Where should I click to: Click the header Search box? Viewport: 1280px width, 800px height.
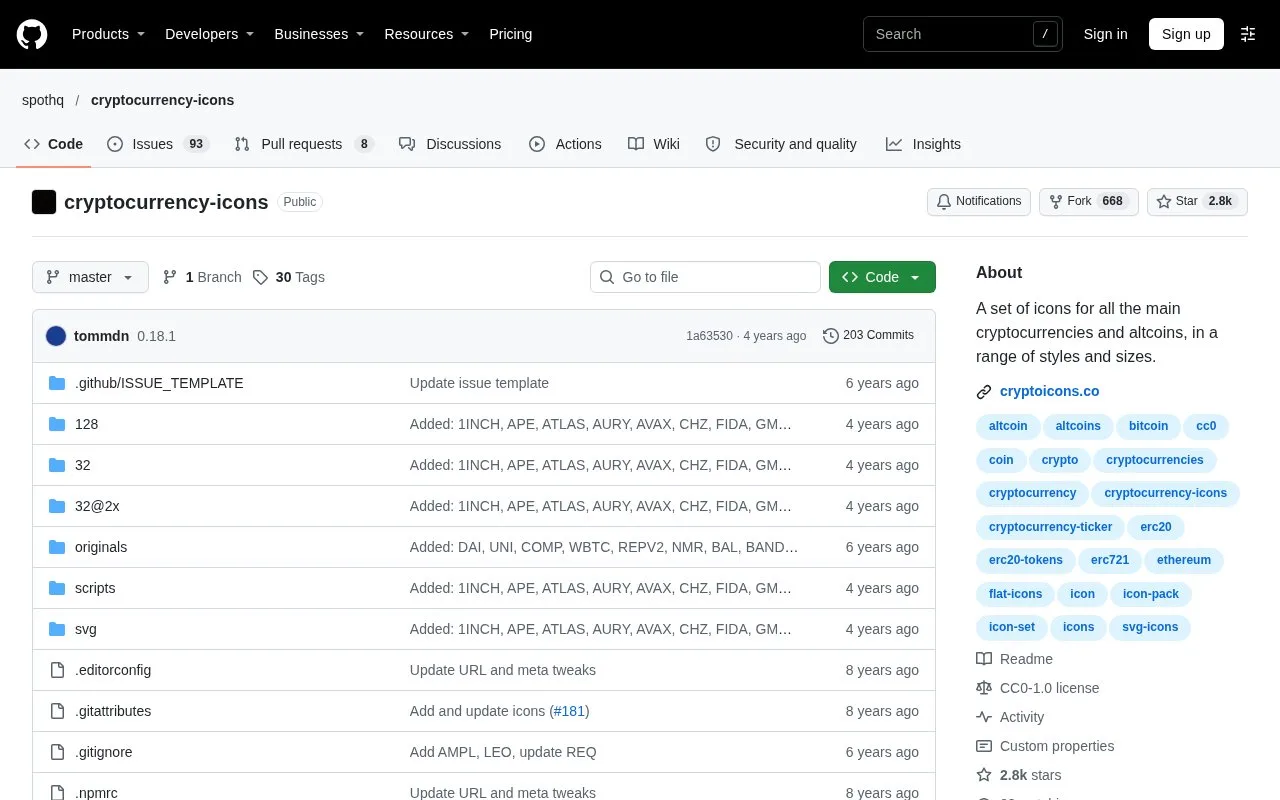(963, 34)
